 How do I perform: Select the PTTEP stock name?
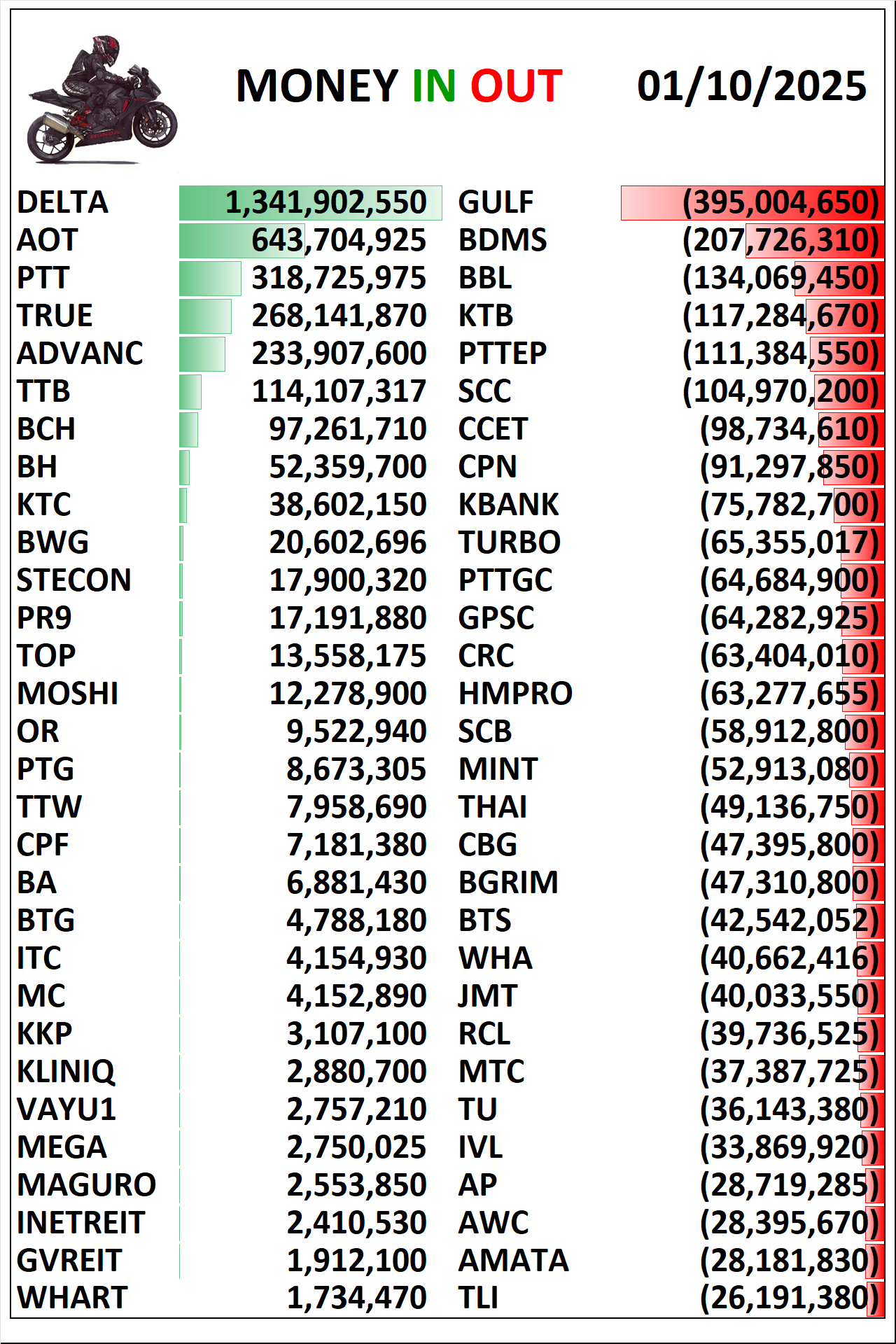[502, 353]
